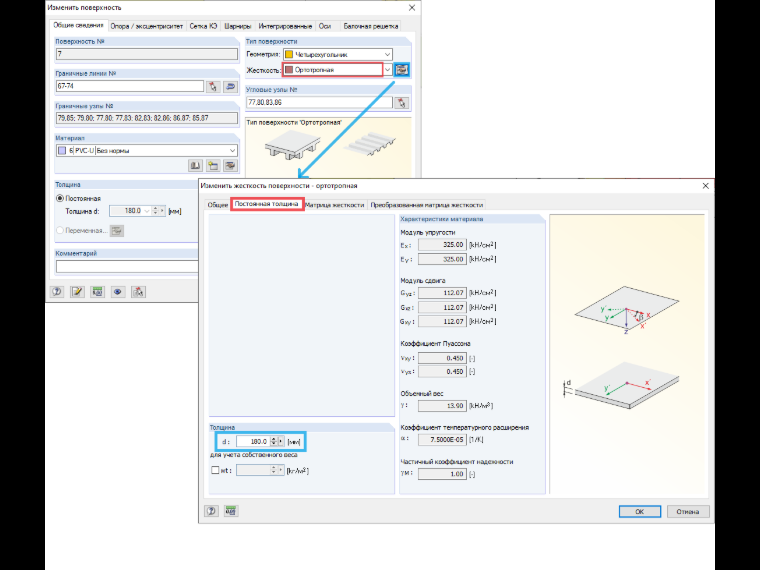Confirm with the OK button

point(639,511)
